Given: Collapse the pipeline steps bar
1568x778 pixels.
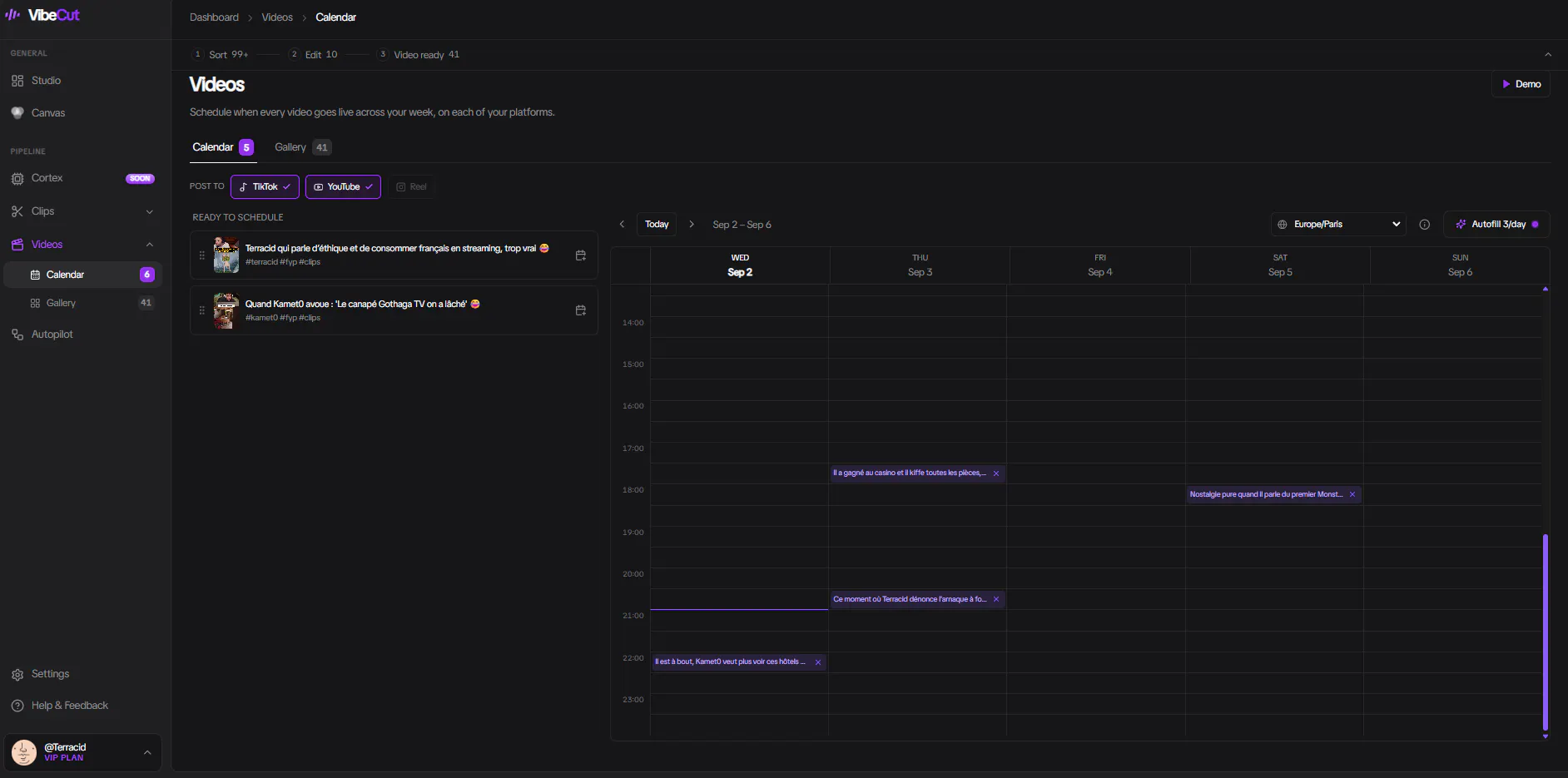Looking at the screenshot, I should (1548, 55).
